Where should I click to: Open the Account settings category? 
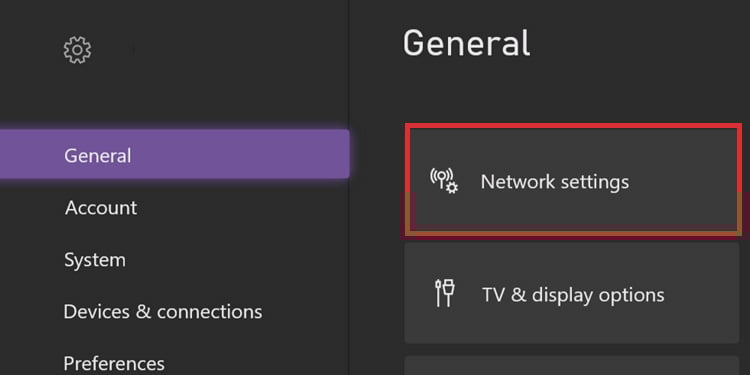coord(101,208)
